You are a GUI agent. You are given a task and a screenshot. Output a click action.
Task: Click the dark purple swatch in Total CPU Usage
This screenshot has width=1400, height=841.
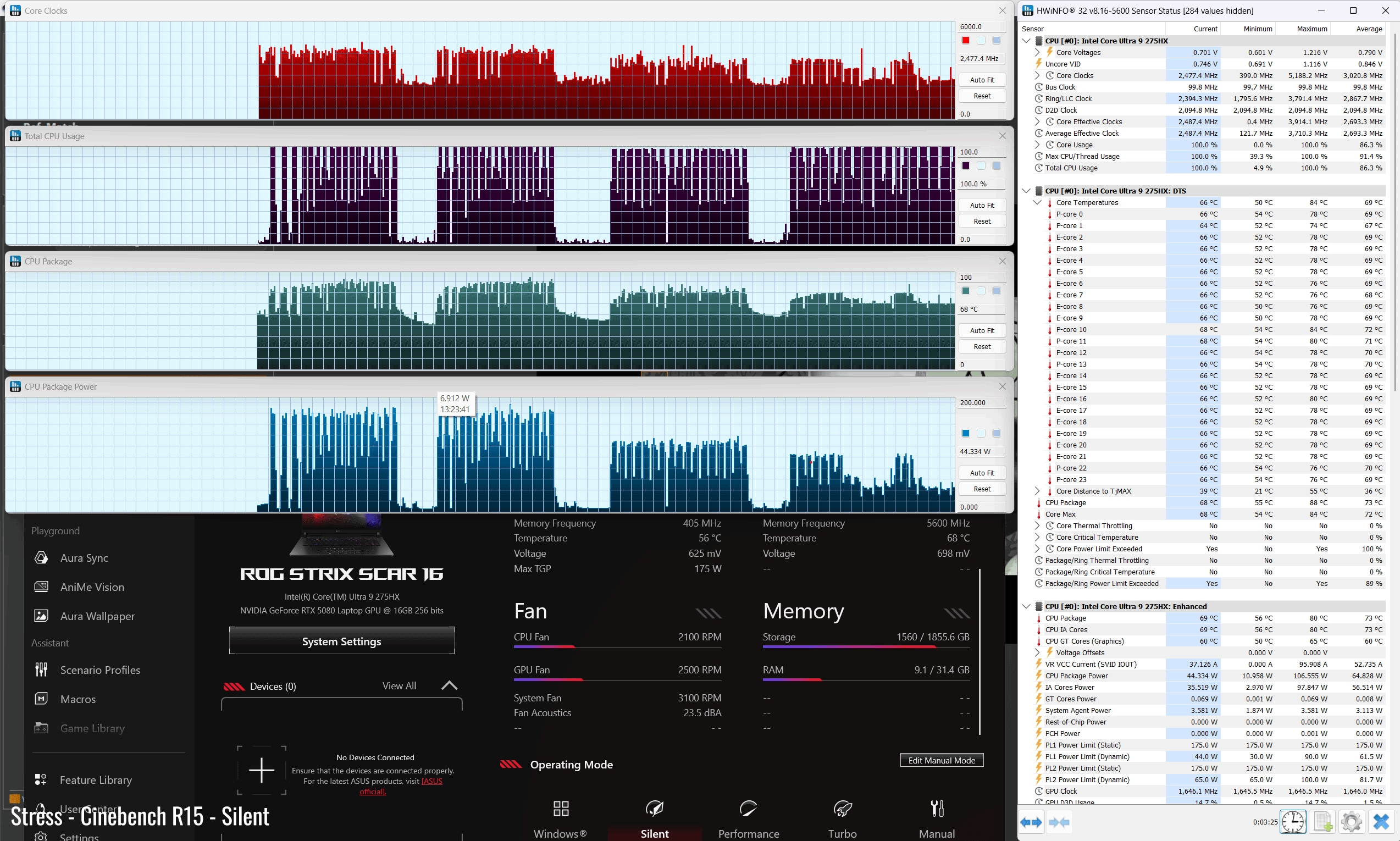(x=965, y=165)
